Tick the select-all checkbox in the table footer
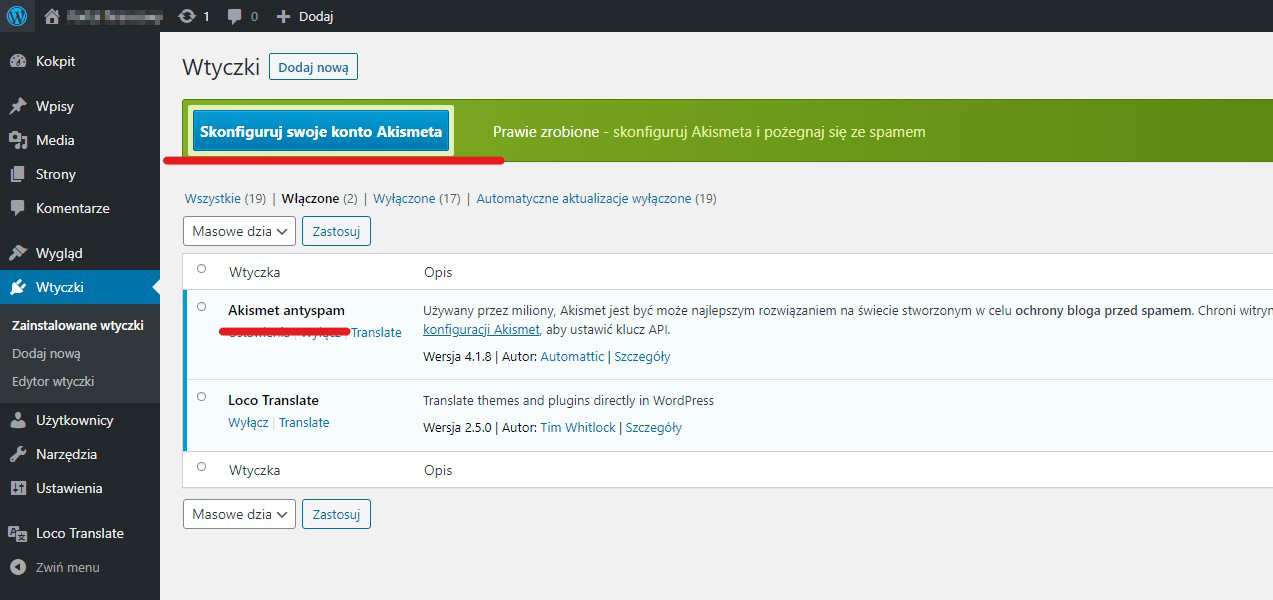The height and width of the screenshot is (600, 1273). tap(202, 467)
